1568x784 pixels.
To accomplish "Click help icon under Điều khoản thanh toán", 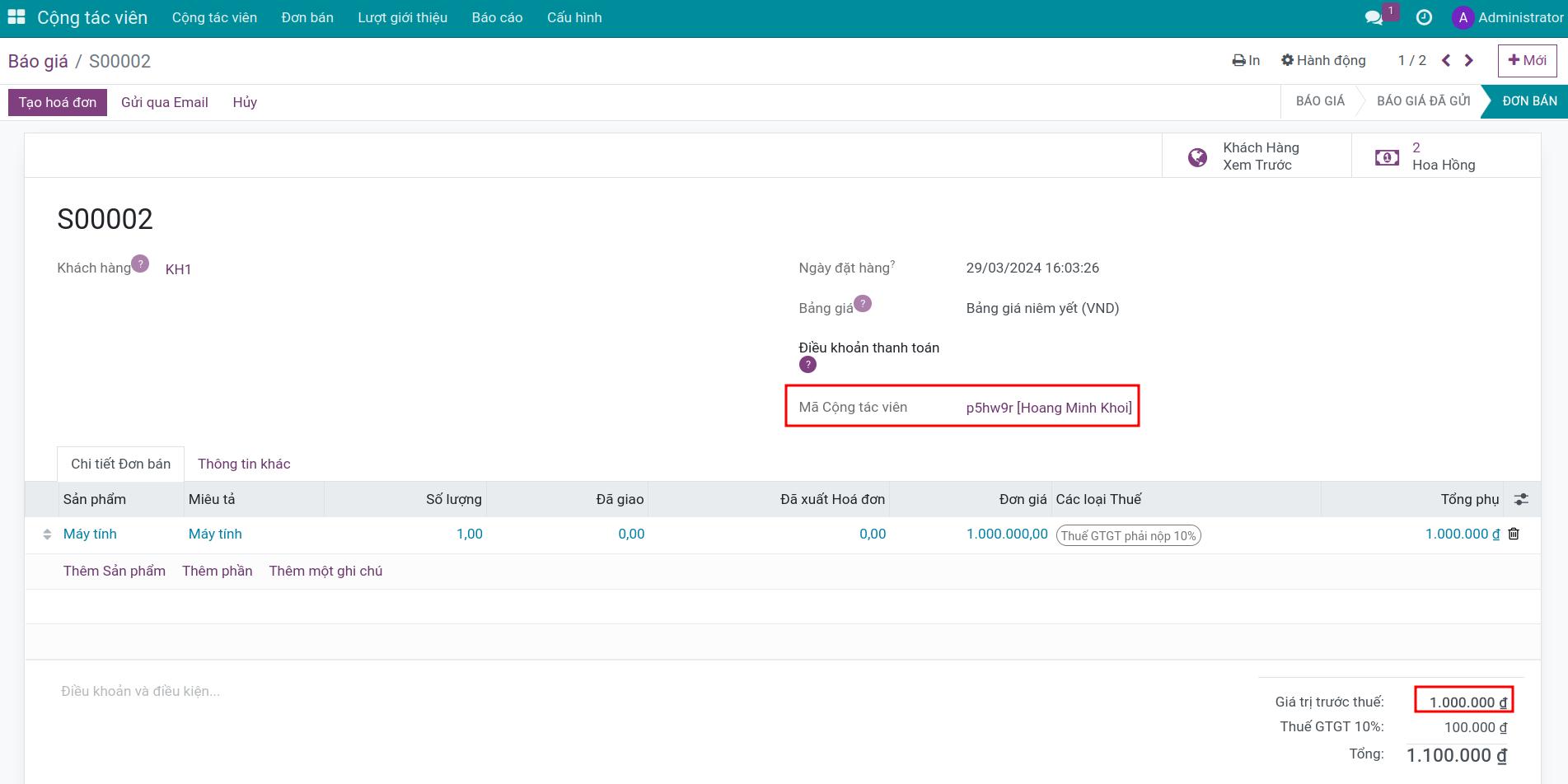I will click(807, 365).
